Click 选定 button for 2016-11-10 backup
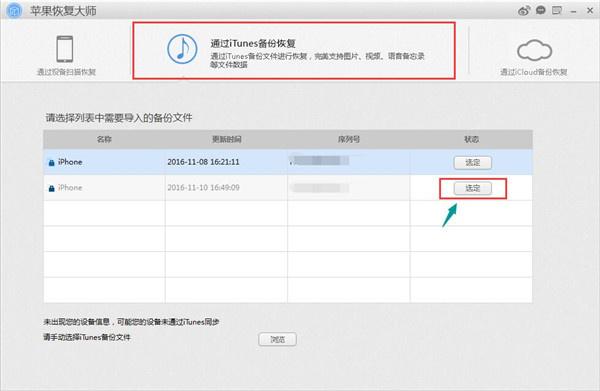This screenshot has height=391, width=600. 473,188
